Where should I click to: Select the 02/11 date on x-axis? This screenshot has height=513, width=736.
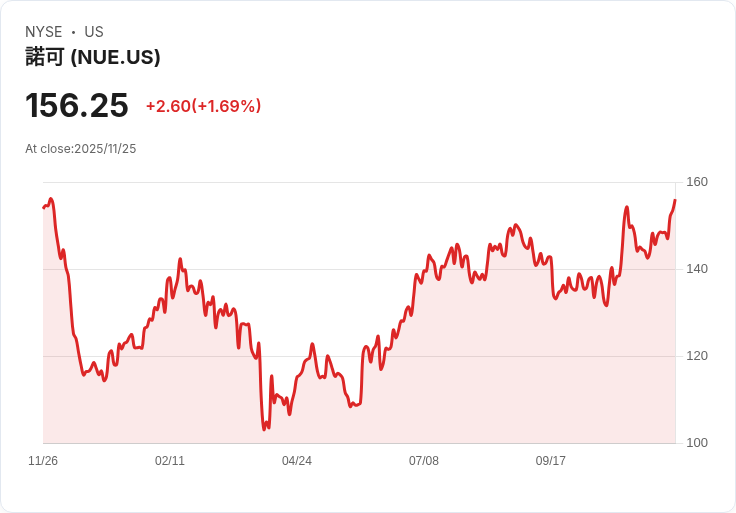pyautogui.click(x=170, y=461)
